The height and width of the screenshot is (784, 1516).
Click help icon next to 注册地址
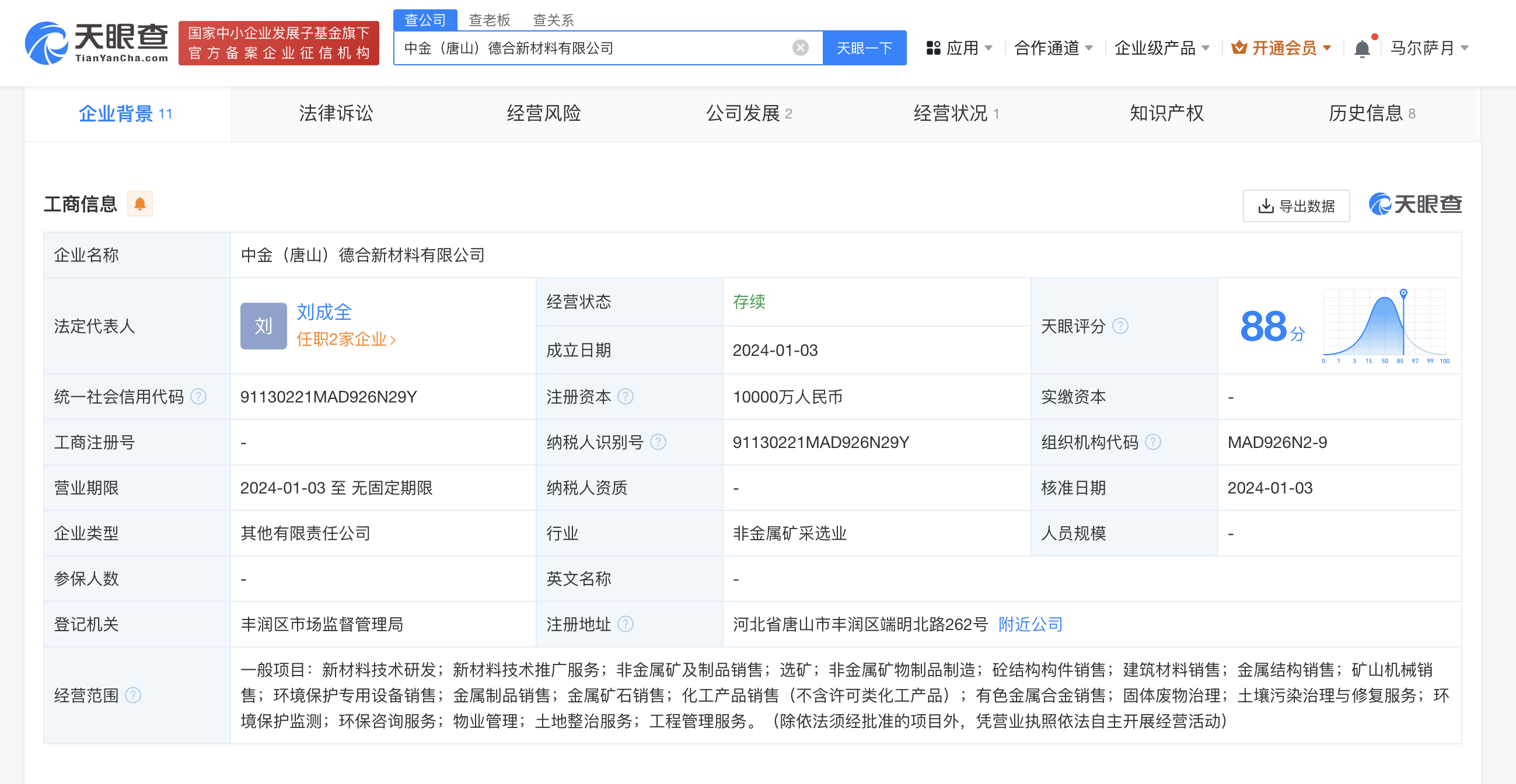pyautogui.click(x=626, y=624)
